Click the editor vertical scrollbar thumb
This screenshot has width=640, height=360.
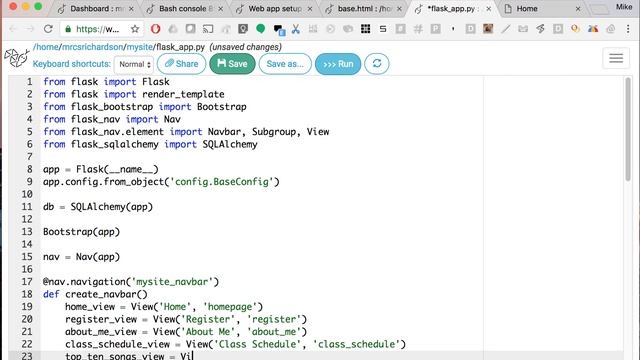(628, 129)
